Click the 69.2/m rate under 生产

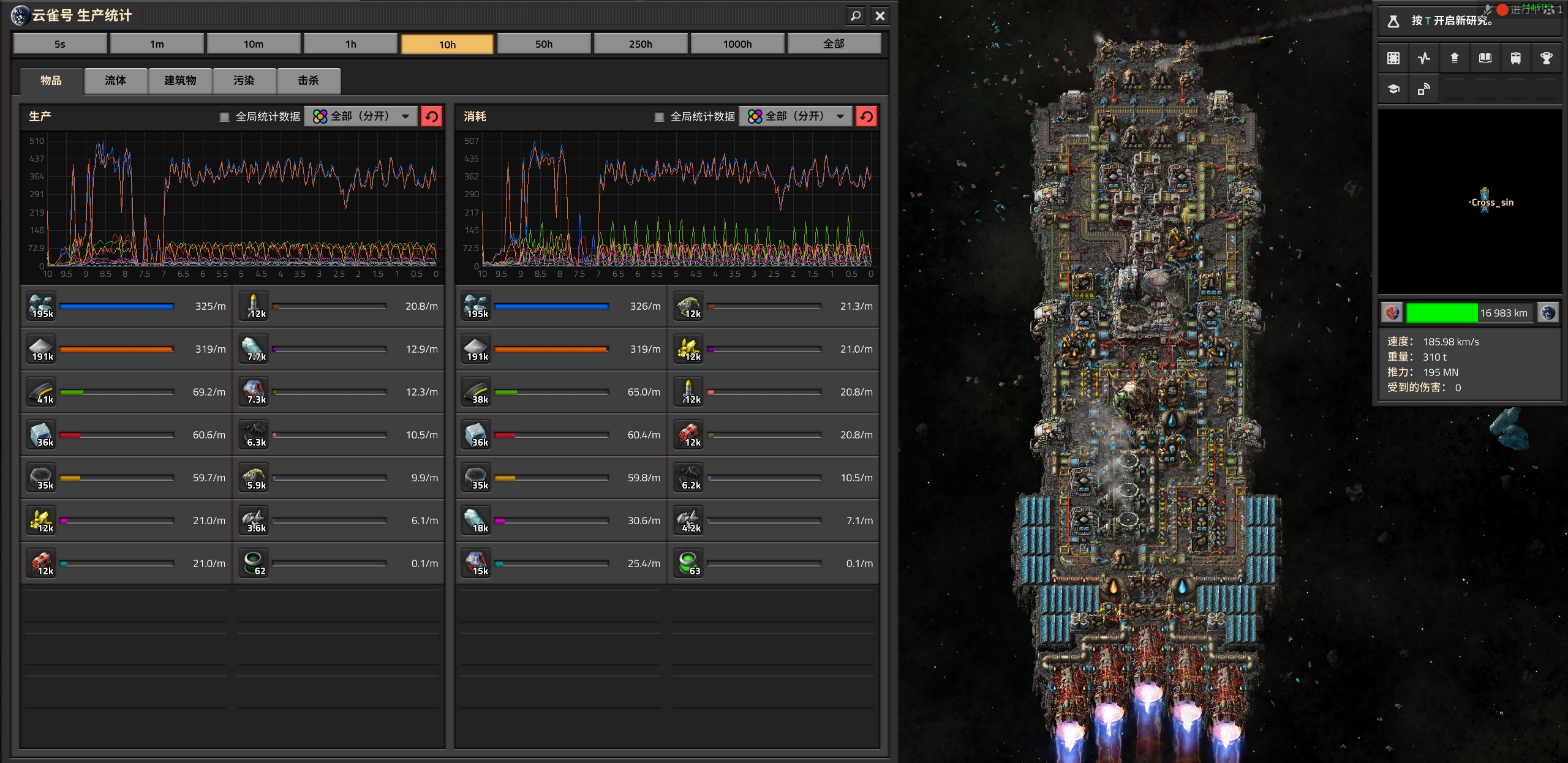209,392
